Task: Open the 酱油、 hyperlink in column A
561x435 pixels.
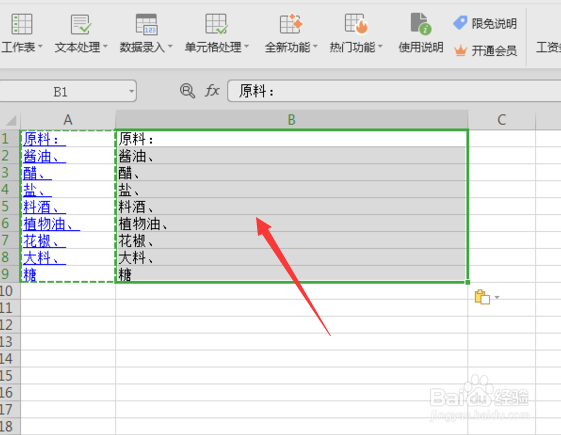Action: [44, 156]
